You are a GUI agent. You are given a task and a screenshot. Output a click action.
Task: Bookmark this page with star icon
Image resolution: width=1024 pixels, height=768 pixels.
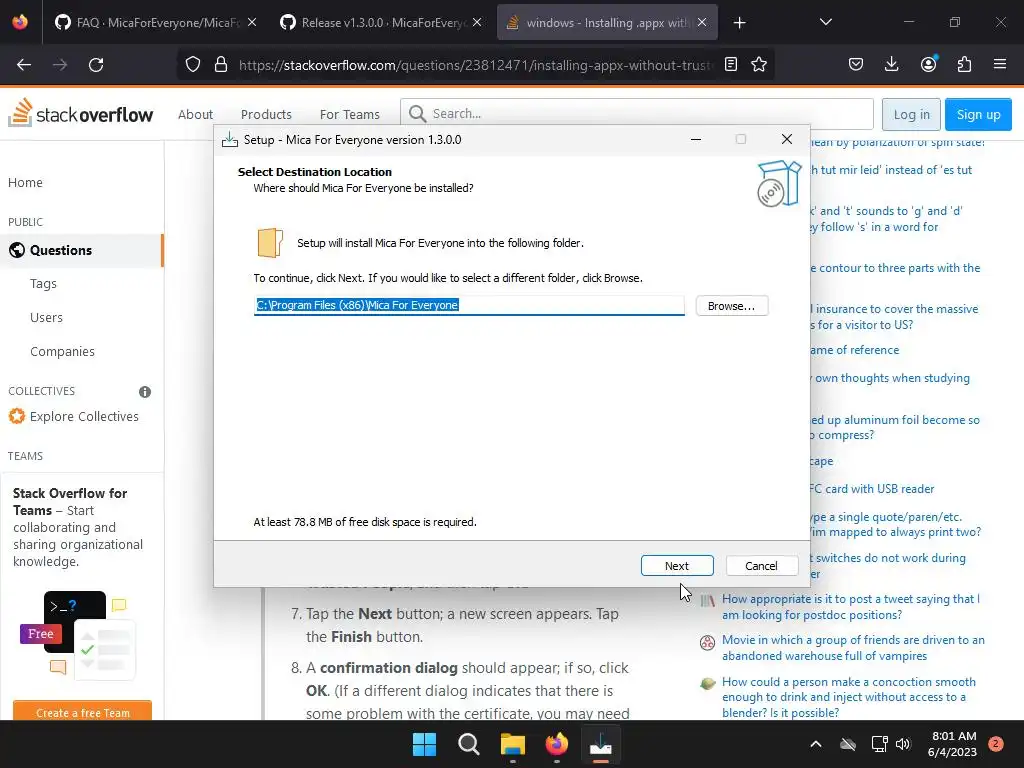click(759, 64)
